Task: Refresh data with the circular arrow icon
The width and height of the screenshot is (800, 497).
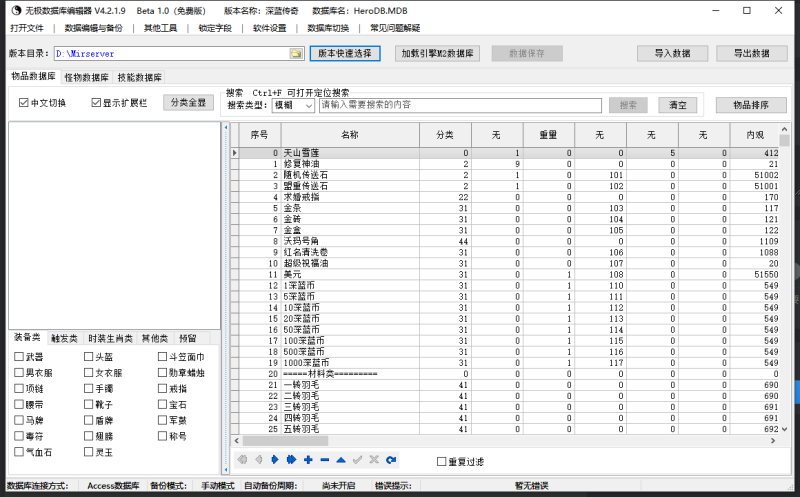Action: 391,460
